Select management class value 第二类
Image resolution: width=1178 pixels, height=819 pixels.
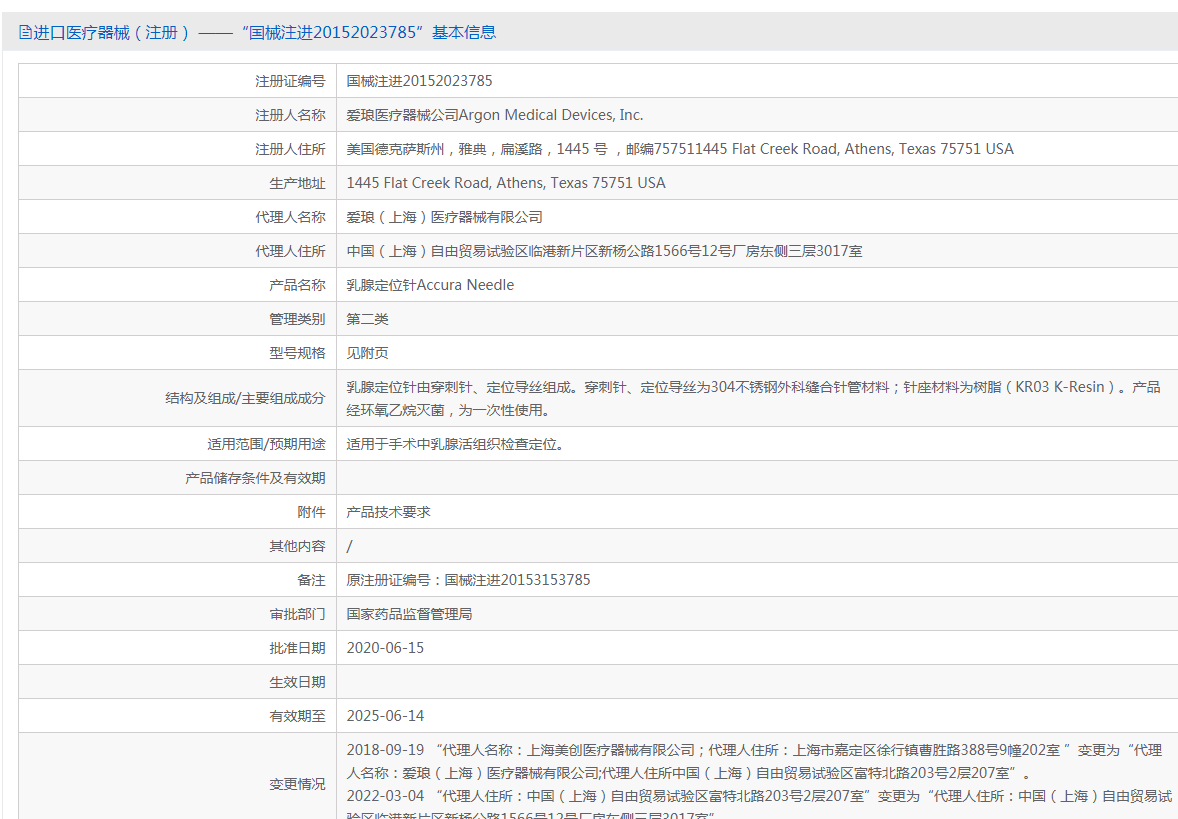367,319
